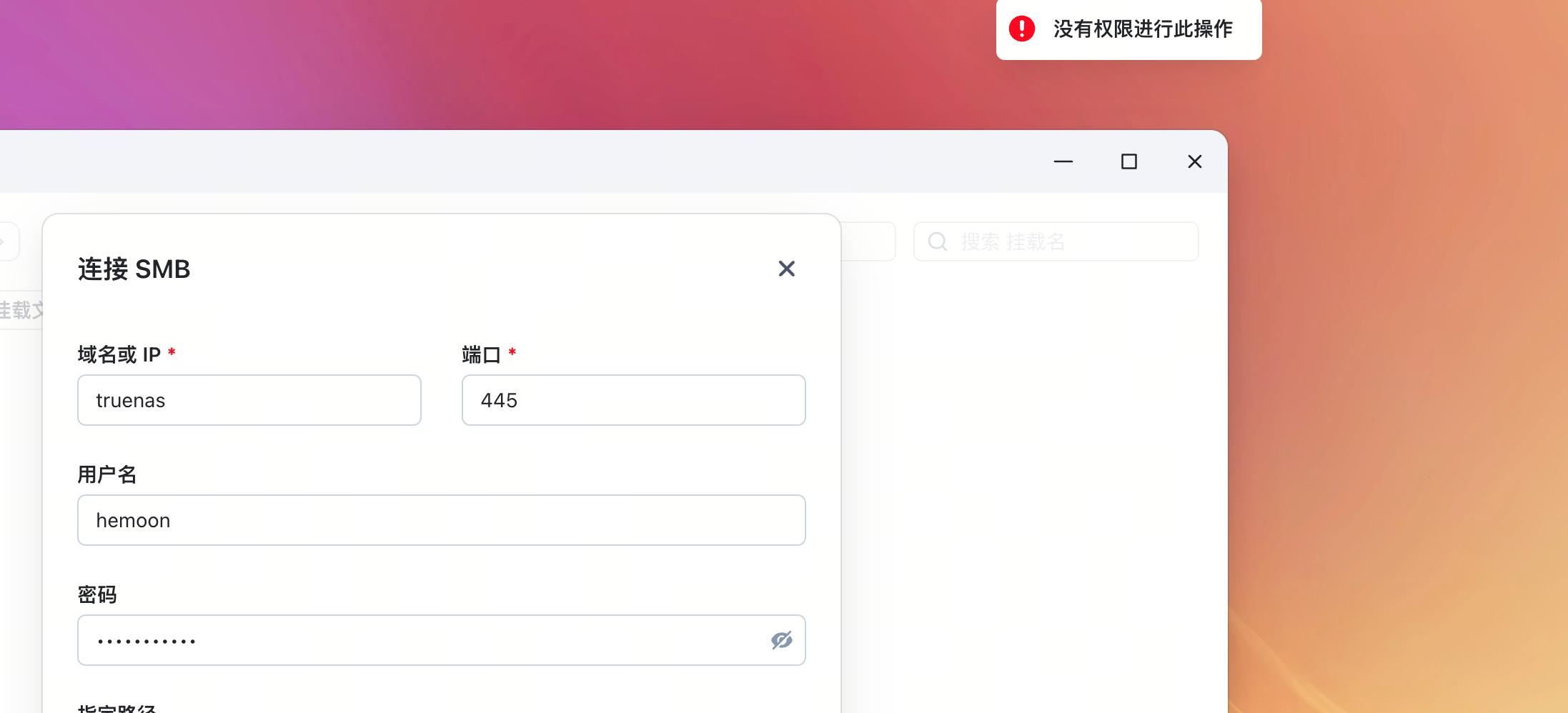Focus the 搜索 挂载名 search box

click(x=1056, y=241)
